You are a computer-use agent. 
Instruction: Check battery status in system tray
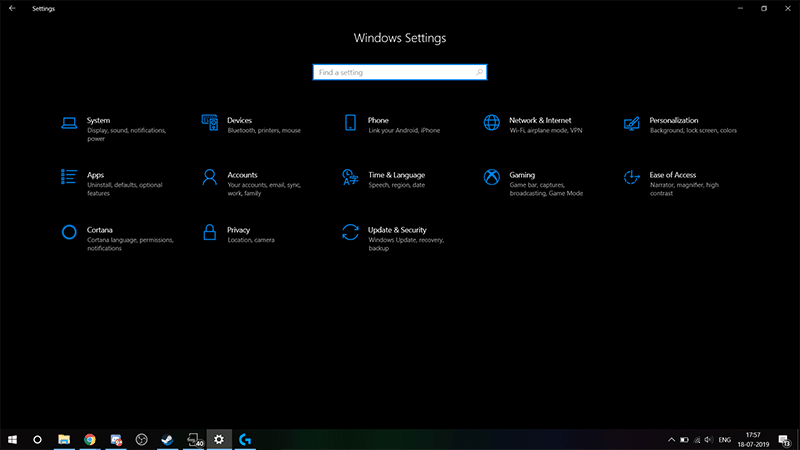[x=684, y=440]
